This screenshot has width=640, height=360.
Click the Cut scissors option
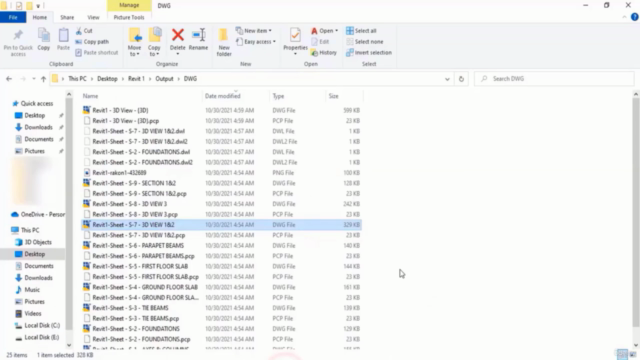click(84, 31)
